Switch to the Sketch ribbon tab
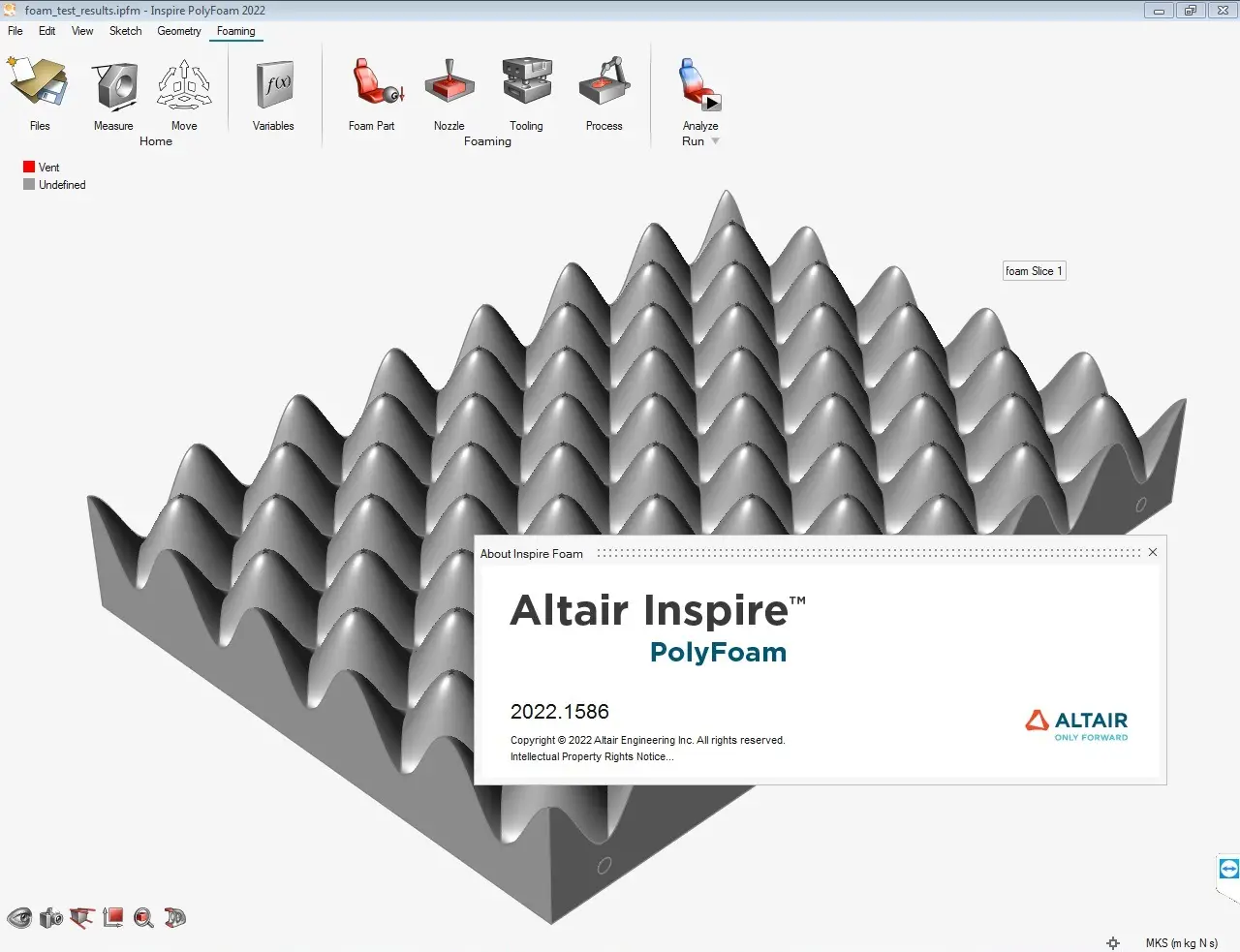The height and width of the screenshot is (952, 1240). (x=125, y=31)
